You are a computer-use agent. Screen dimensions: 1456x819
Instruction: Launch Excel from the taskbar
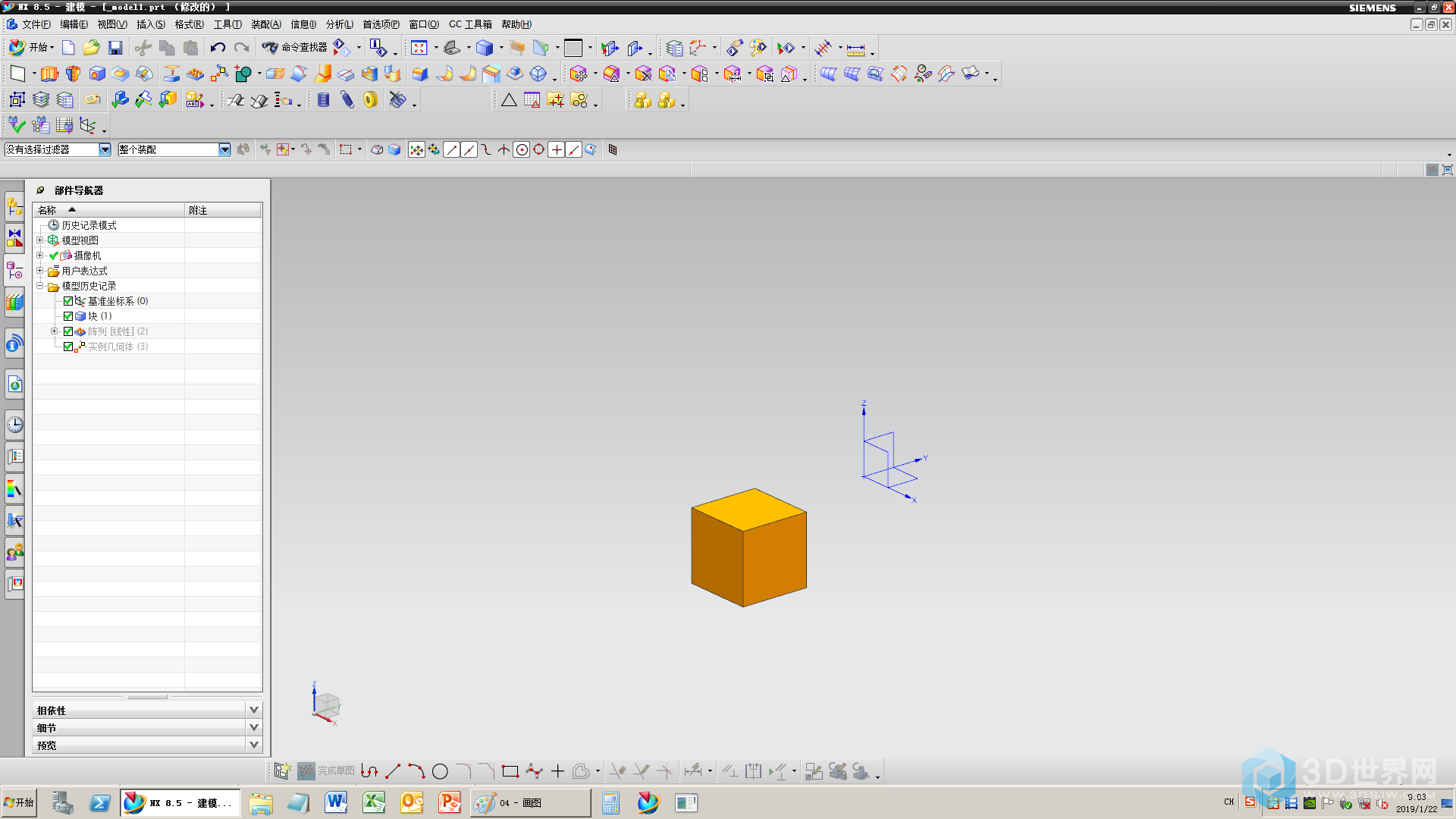[x=374, y=802]
